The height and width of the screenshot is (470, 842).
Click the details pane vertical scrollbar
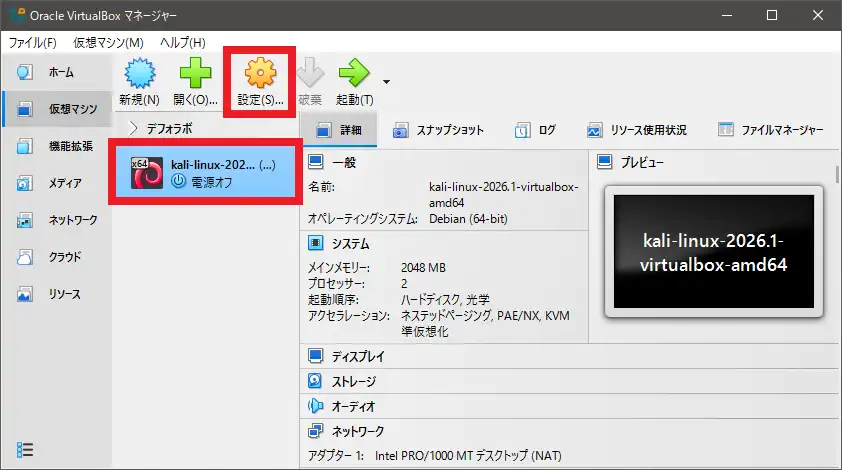(x=837, y=175)
